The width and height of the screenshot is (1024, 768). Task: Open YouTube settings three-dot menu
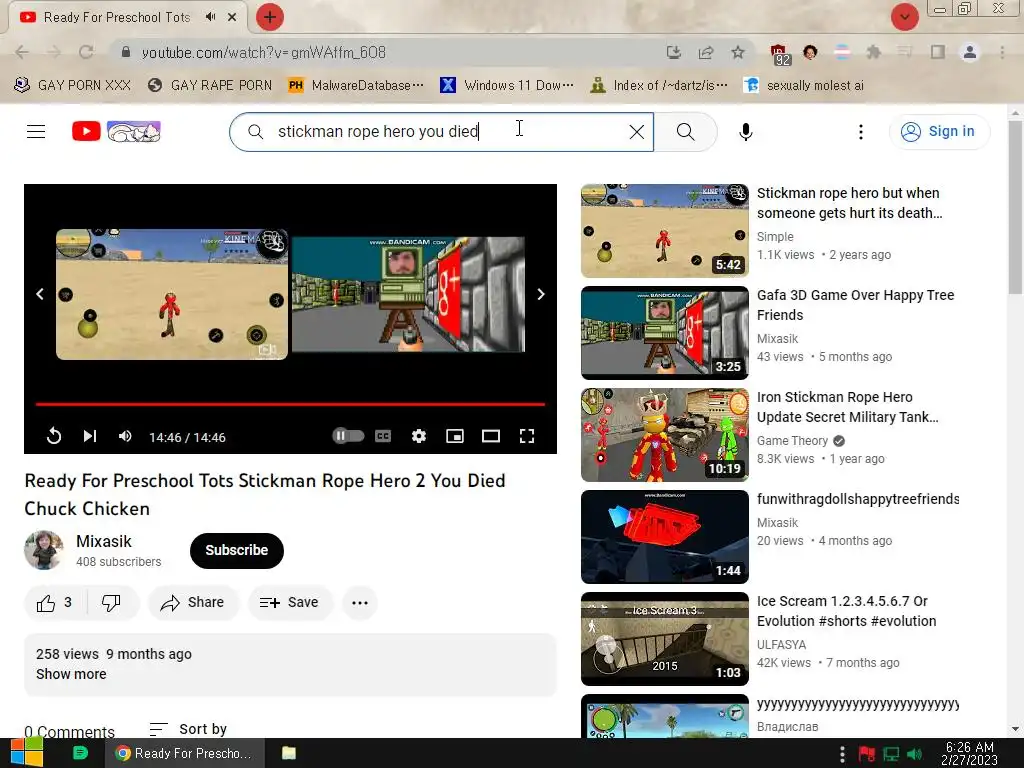click(861, 132)
